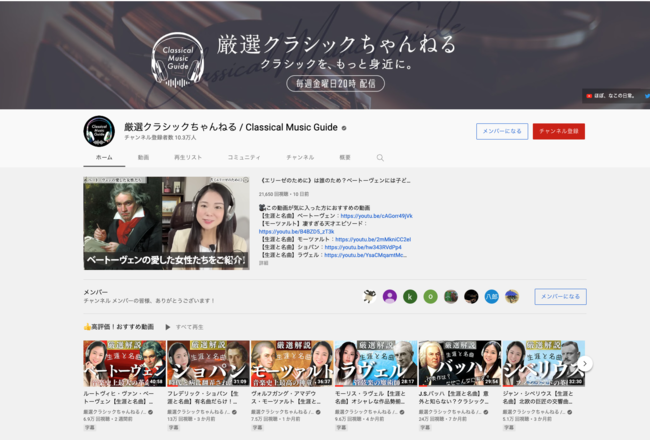
Task: Open title ルートヴィヒ・ヴァン・ベートーヴェン
Action: click(119, 397)
